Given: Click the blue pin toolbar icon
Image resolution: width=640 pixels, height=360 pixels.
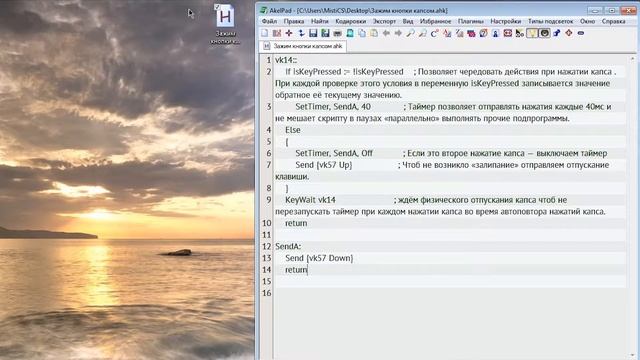Looking at the screenshot, I should (x=557, y=33).
